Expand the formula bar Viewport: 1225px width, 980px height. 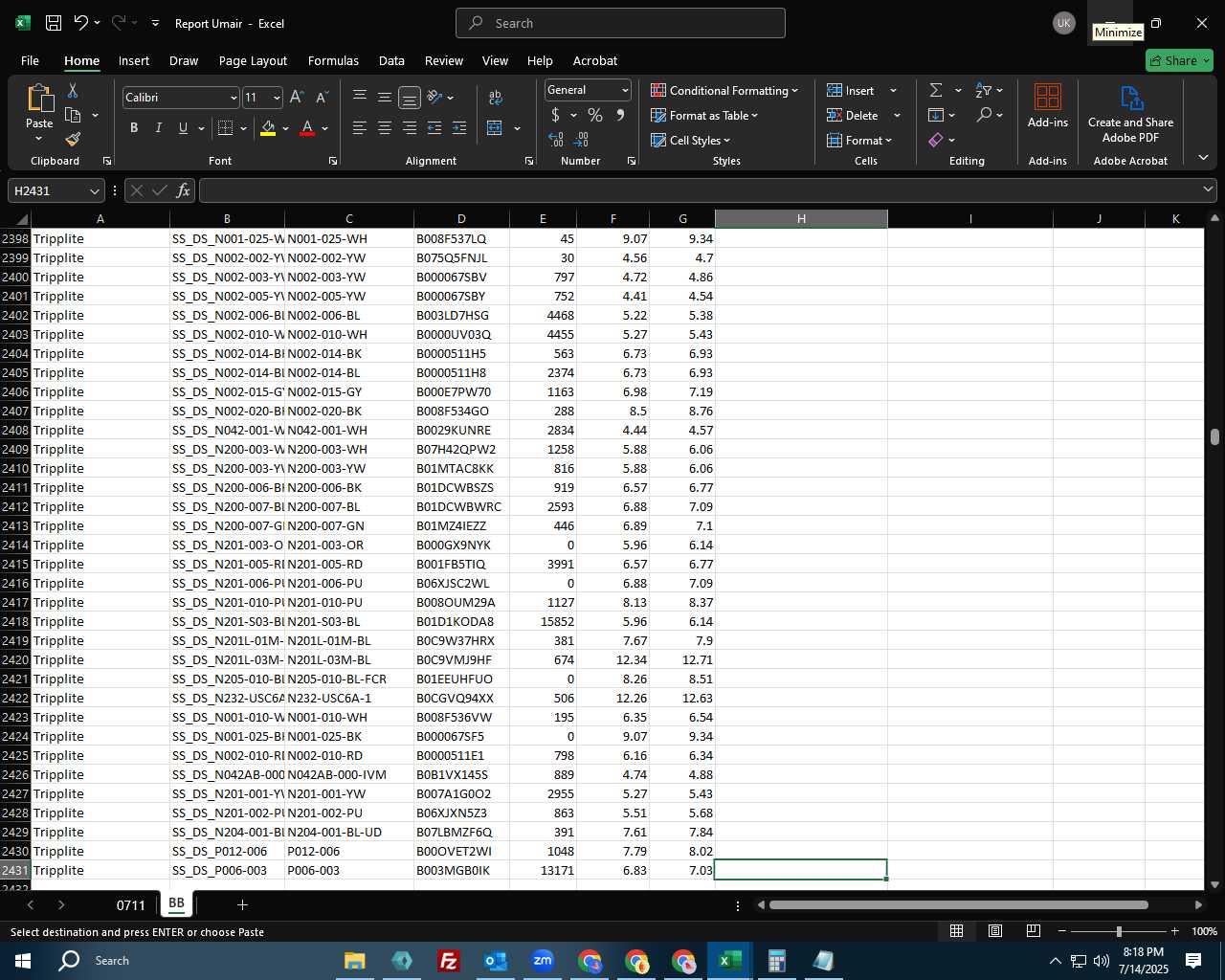pyautogui.click(x=1209, y=190)
